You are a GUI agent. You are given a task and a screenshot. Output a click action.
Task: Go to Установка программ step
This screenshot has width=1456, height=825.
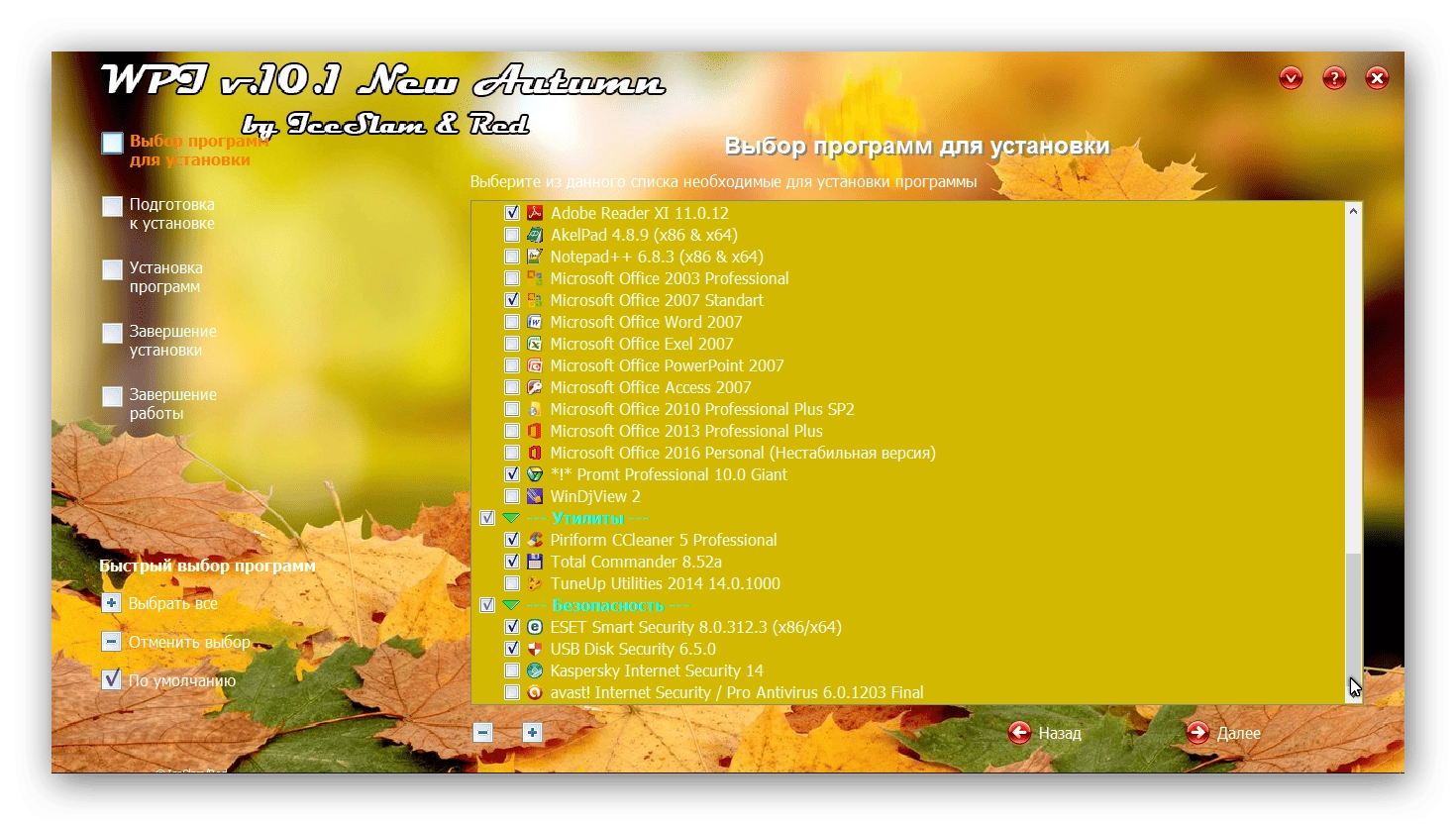pos(153,277)
